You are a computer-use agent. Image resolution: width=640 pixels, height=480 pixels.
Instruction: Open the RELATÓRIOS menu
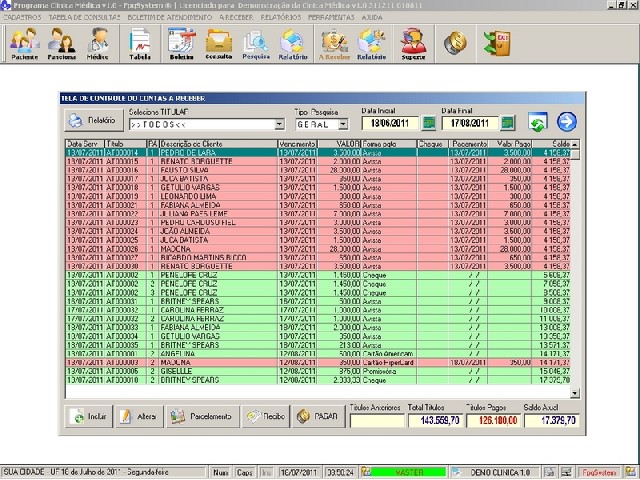tap(281, 18)
